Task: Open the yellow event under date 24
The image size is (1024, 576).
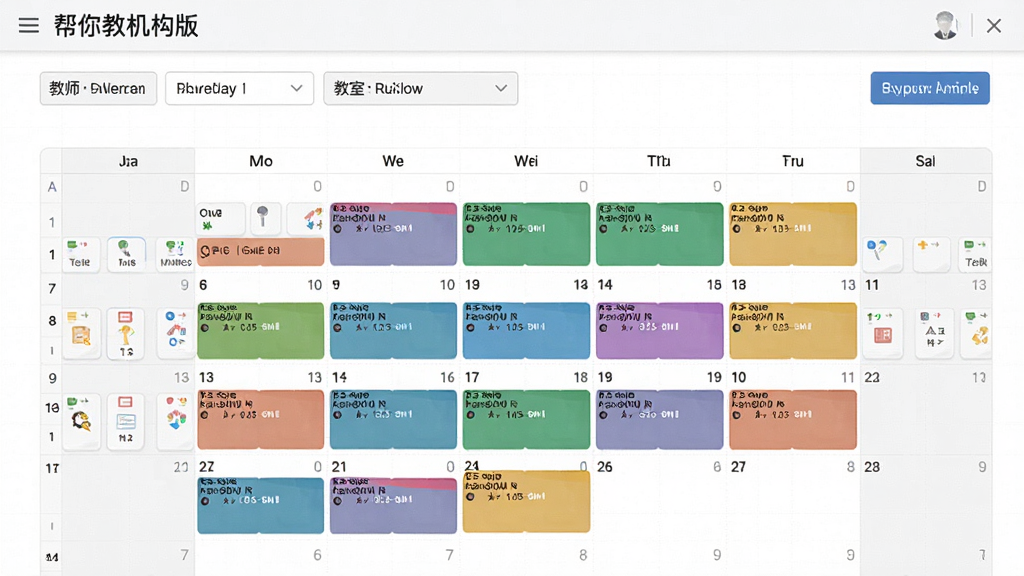Action: coord(526,502)
